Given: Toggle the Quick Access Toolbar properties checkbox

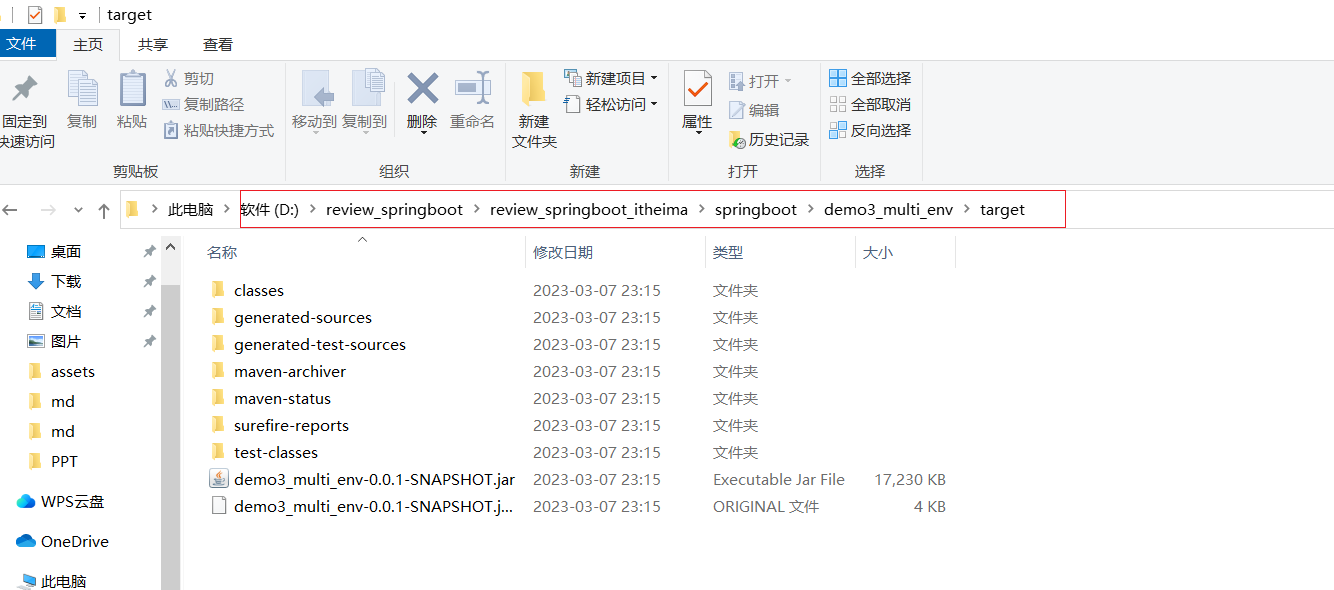Looking at the screenshot, I should click(35, 15).
